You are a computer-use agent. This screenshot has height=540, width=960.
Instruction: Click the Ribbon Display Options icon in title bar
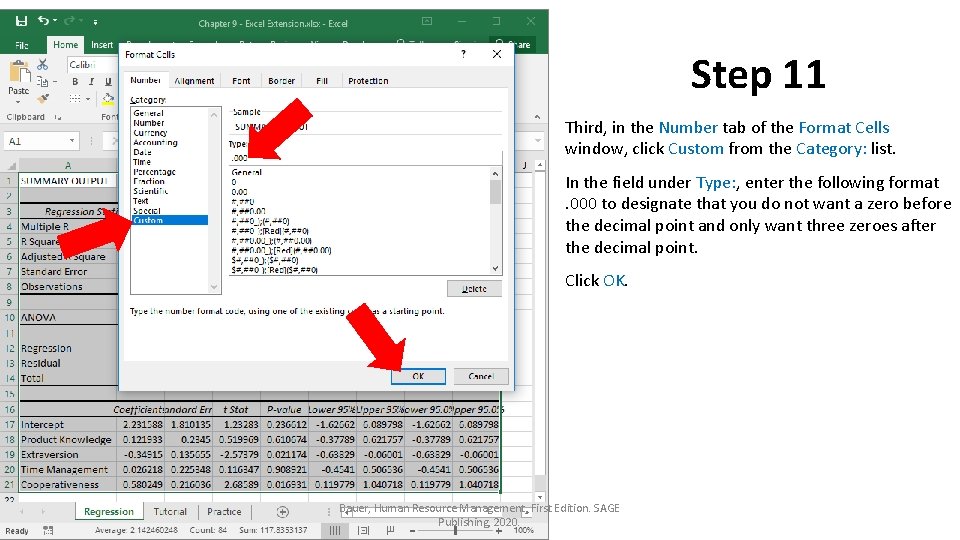pyautogui.click(x=427, y=21)
